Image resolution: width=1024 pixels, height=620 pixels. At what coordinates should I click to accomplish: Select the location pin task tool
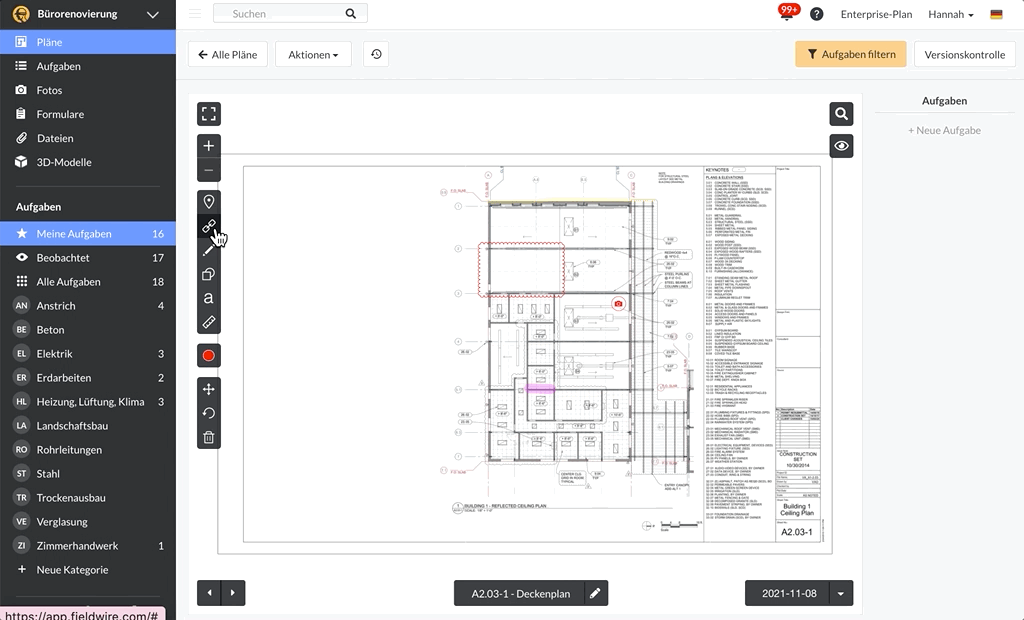point(209,202)
